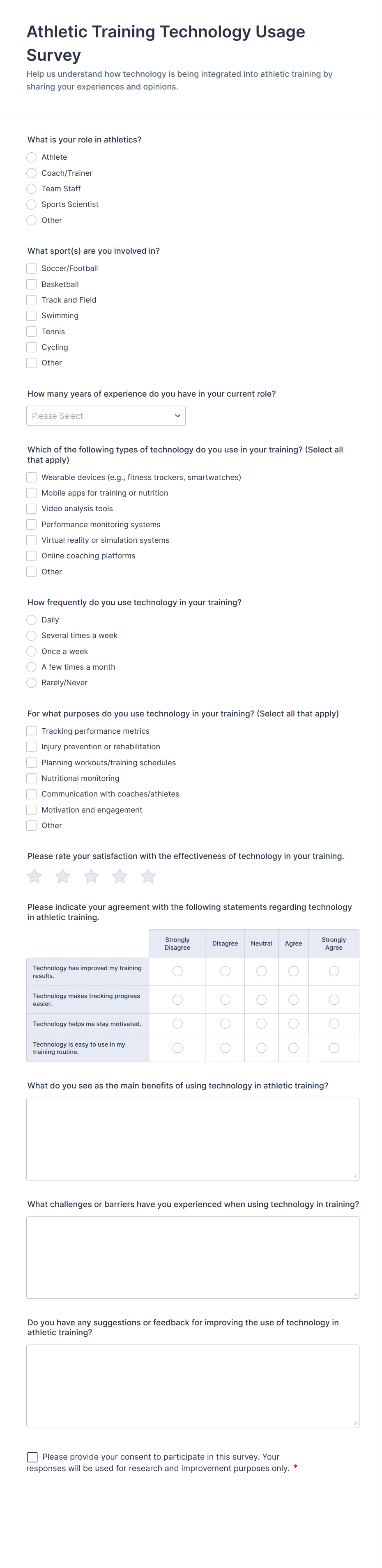Select Agree for improved training results statement
The image size is (382, 1568).
(x=293, y=971)
